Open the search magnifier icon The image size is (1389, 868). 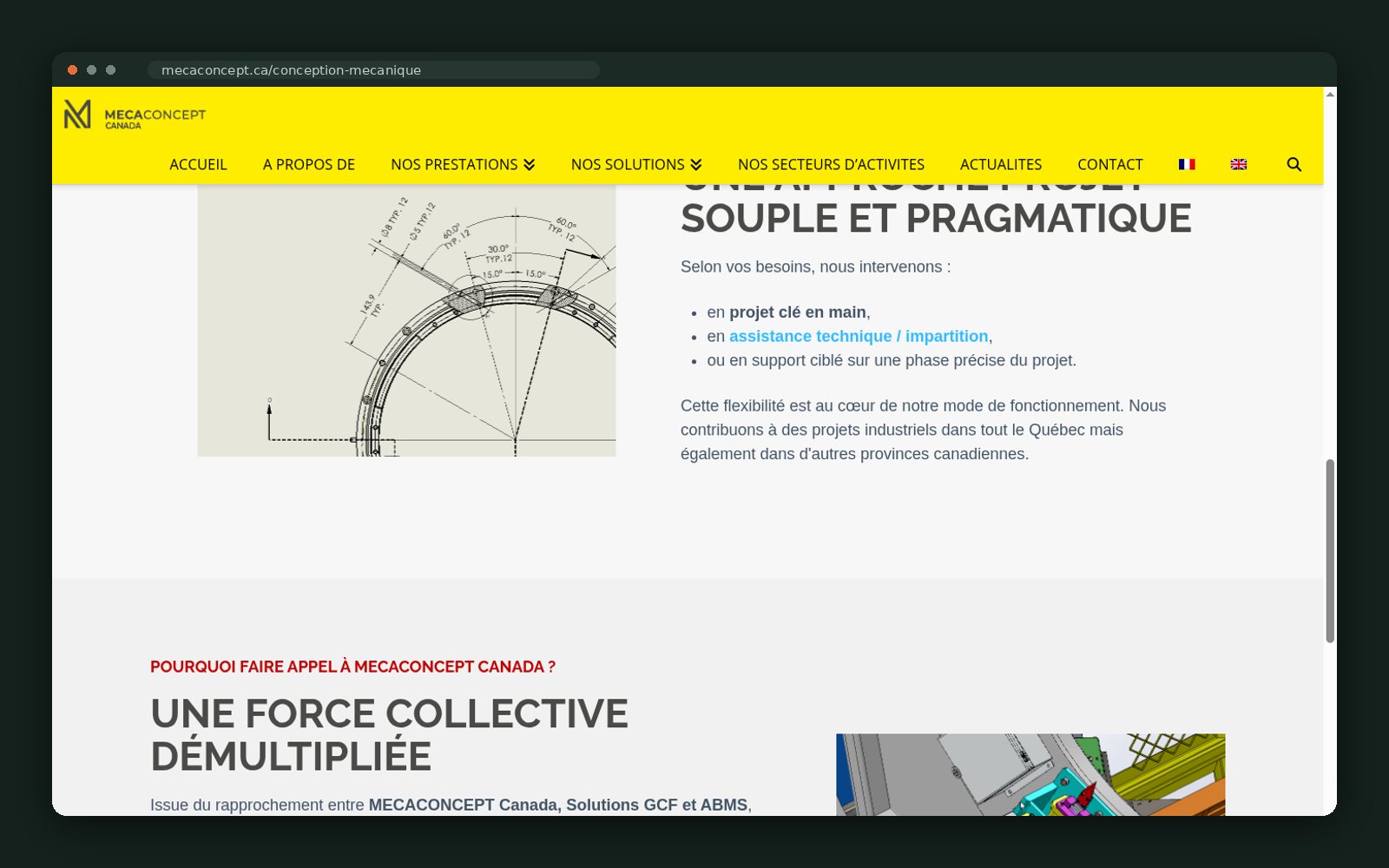pos(1294,164)
